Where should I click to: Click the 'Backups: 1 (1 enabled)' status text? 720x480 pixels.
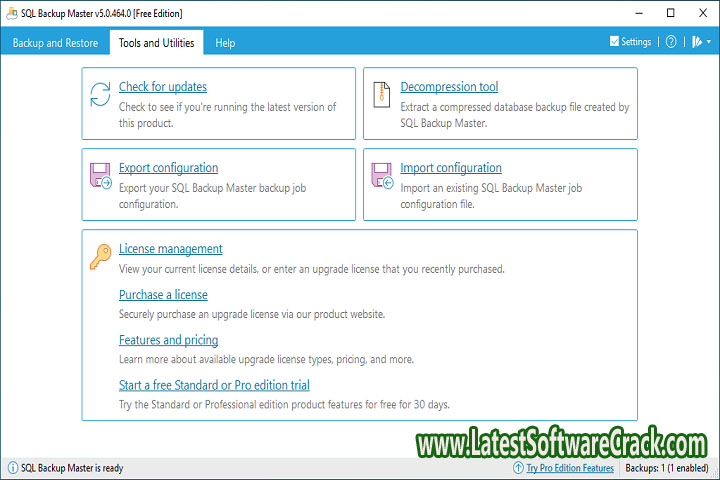667,468
